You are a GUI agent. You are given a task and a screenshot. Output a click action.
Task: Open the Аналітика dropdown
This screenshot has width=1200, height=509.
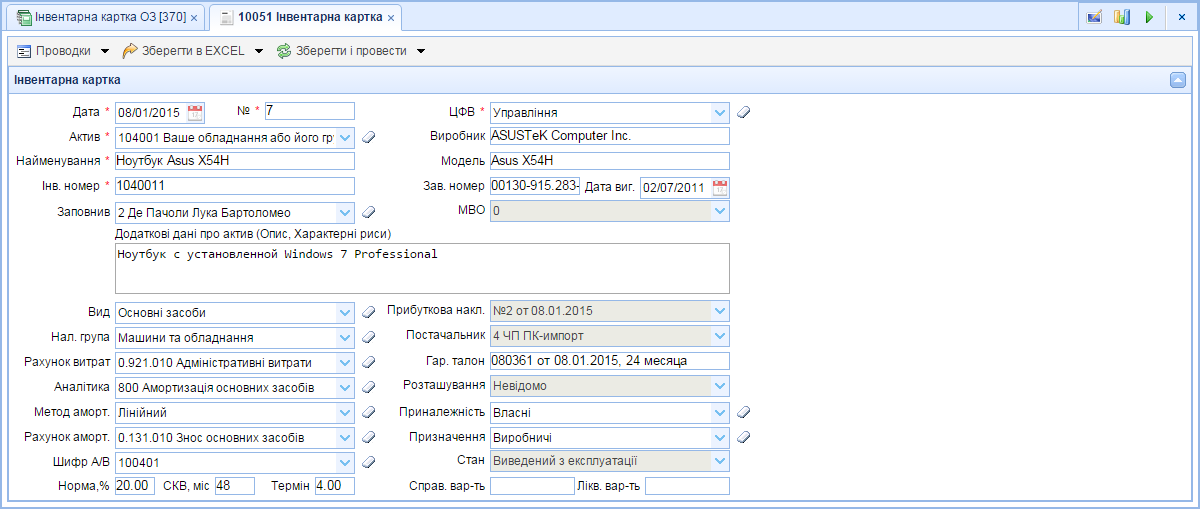(345, 387)
